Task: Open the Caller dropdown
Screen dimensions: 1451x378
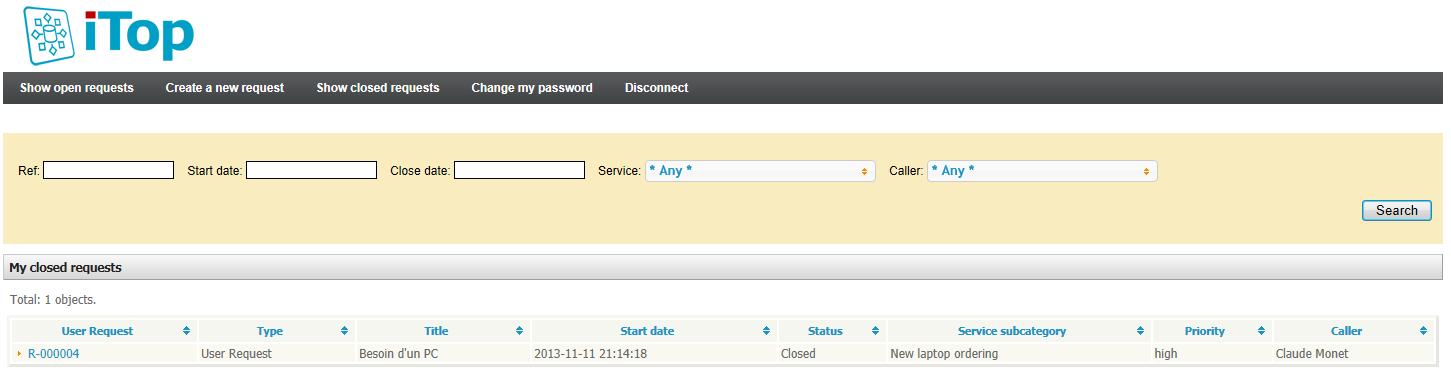Action: pyautogui.click(x=1042, y=171)
